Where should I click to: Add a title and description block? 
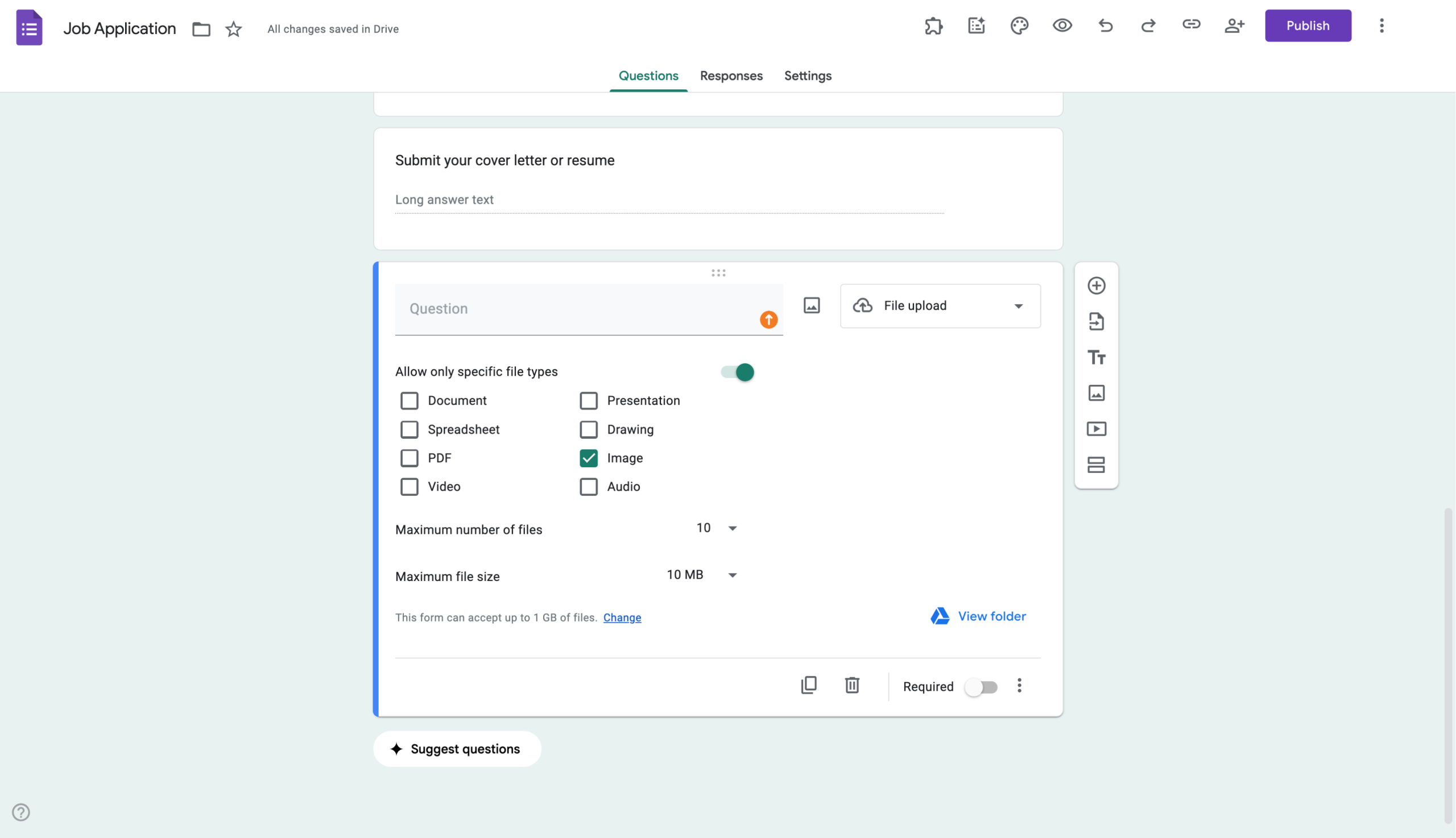[1096, 357]
